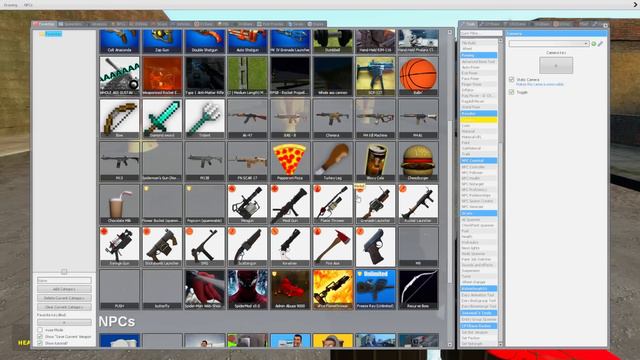Screen dimensions: 640x360
Task: Choose the cola can item
Action: pyautogui.click(x=376, y=162)
